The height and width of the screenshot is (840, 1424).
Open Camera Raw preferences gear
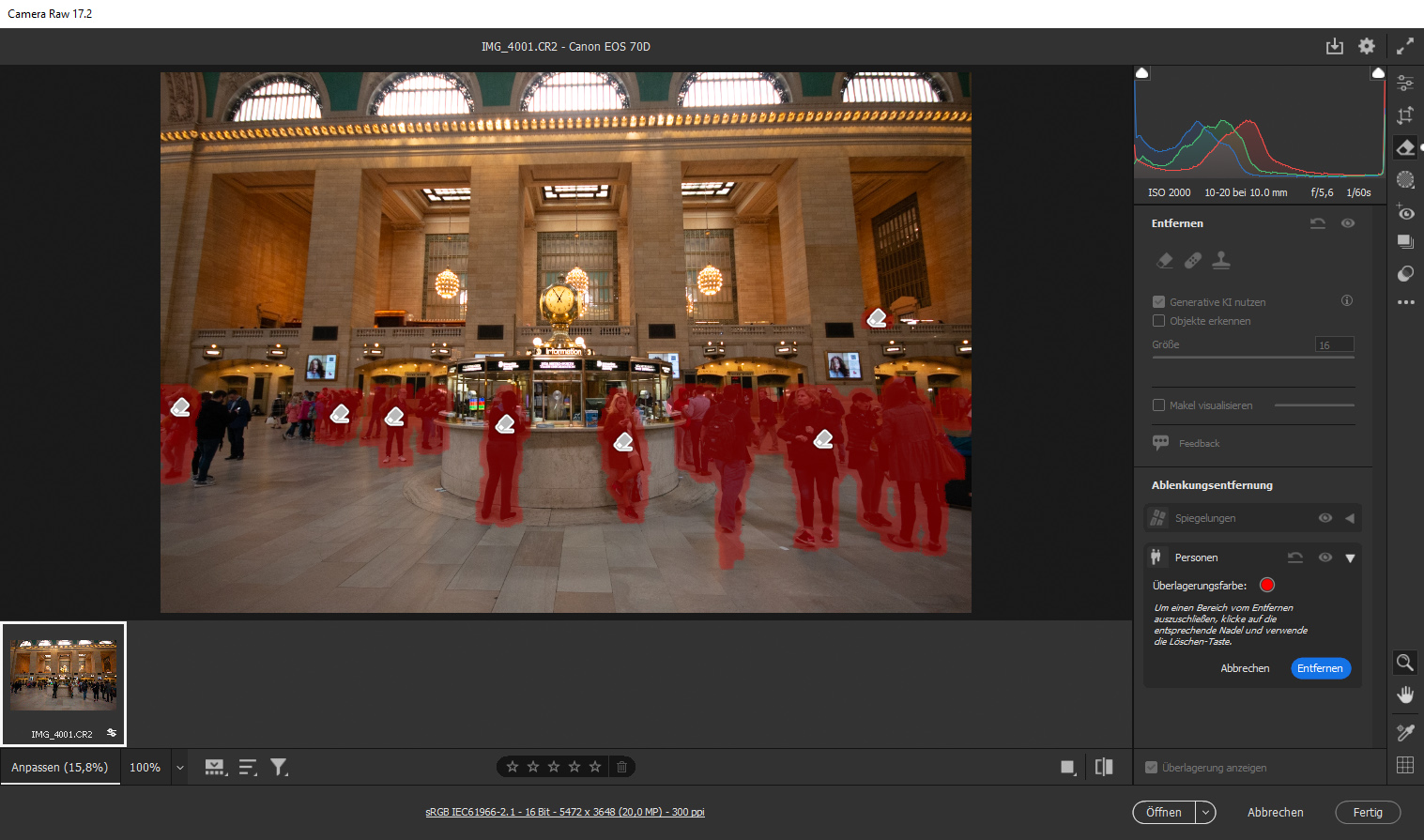pyautogui.click(x=1367, y=46)
